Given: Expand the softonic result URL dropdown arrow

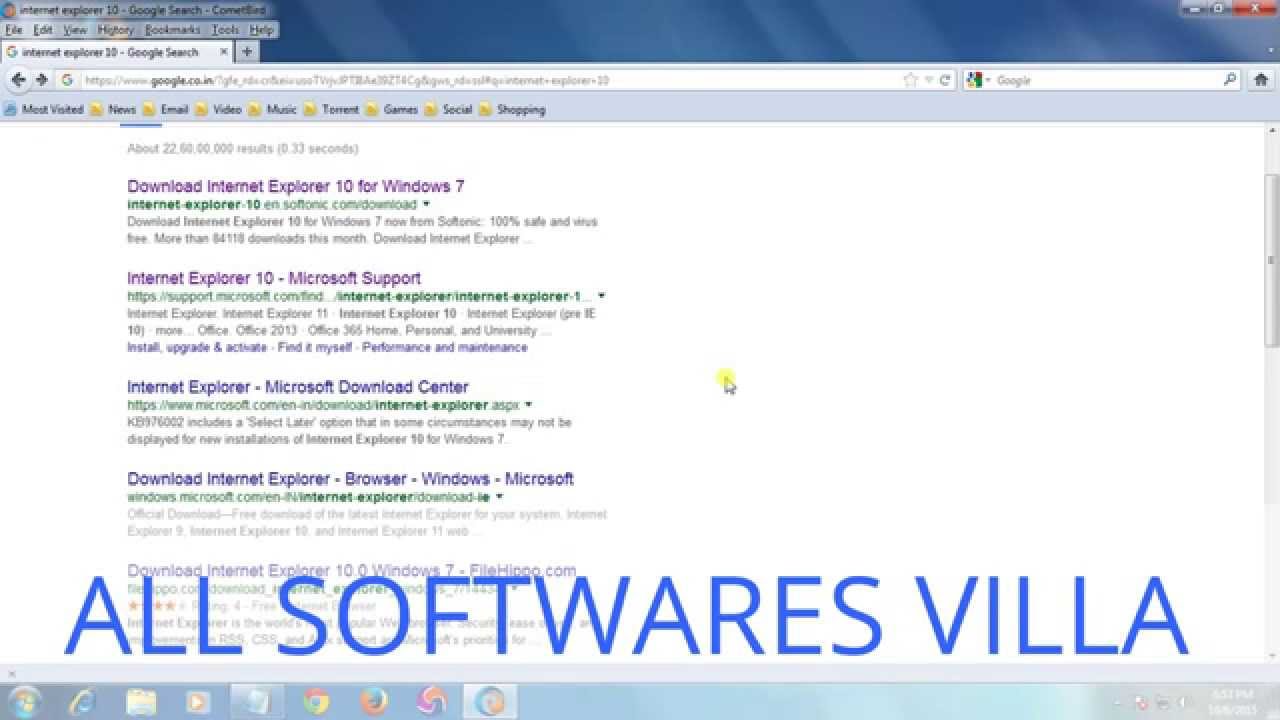Looking at the screenshot, I should (426, 204).
